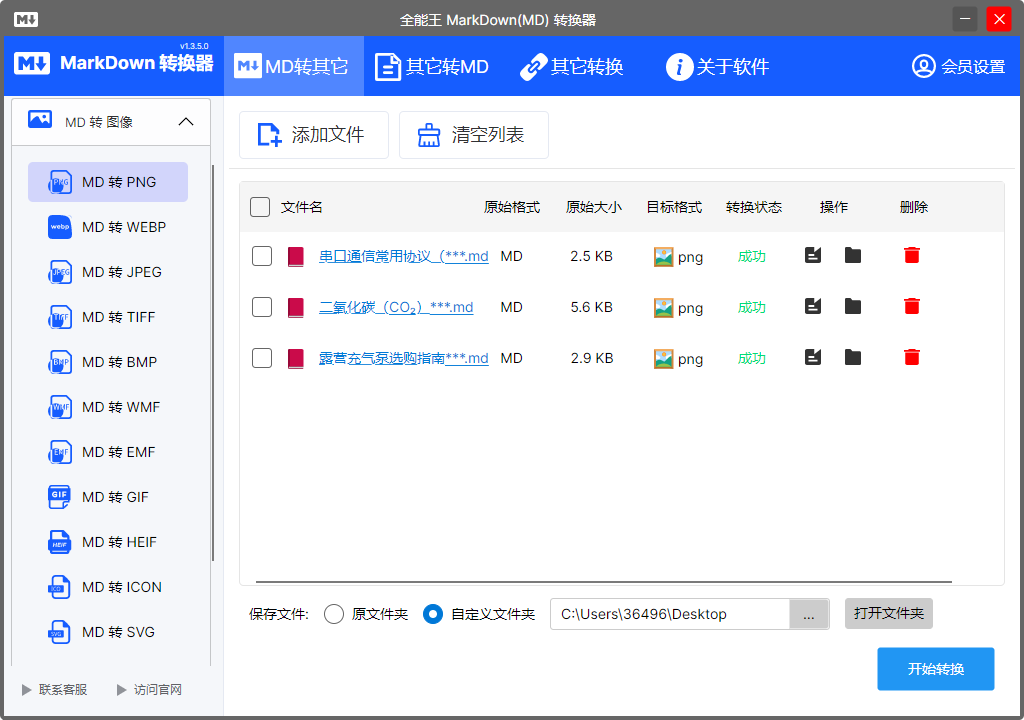Image resolution: width=1024 pixels, height=720 pixels.
Task: Open the 二氧化碳_(CO₂)_***.md link
Action: click(396, 307)
